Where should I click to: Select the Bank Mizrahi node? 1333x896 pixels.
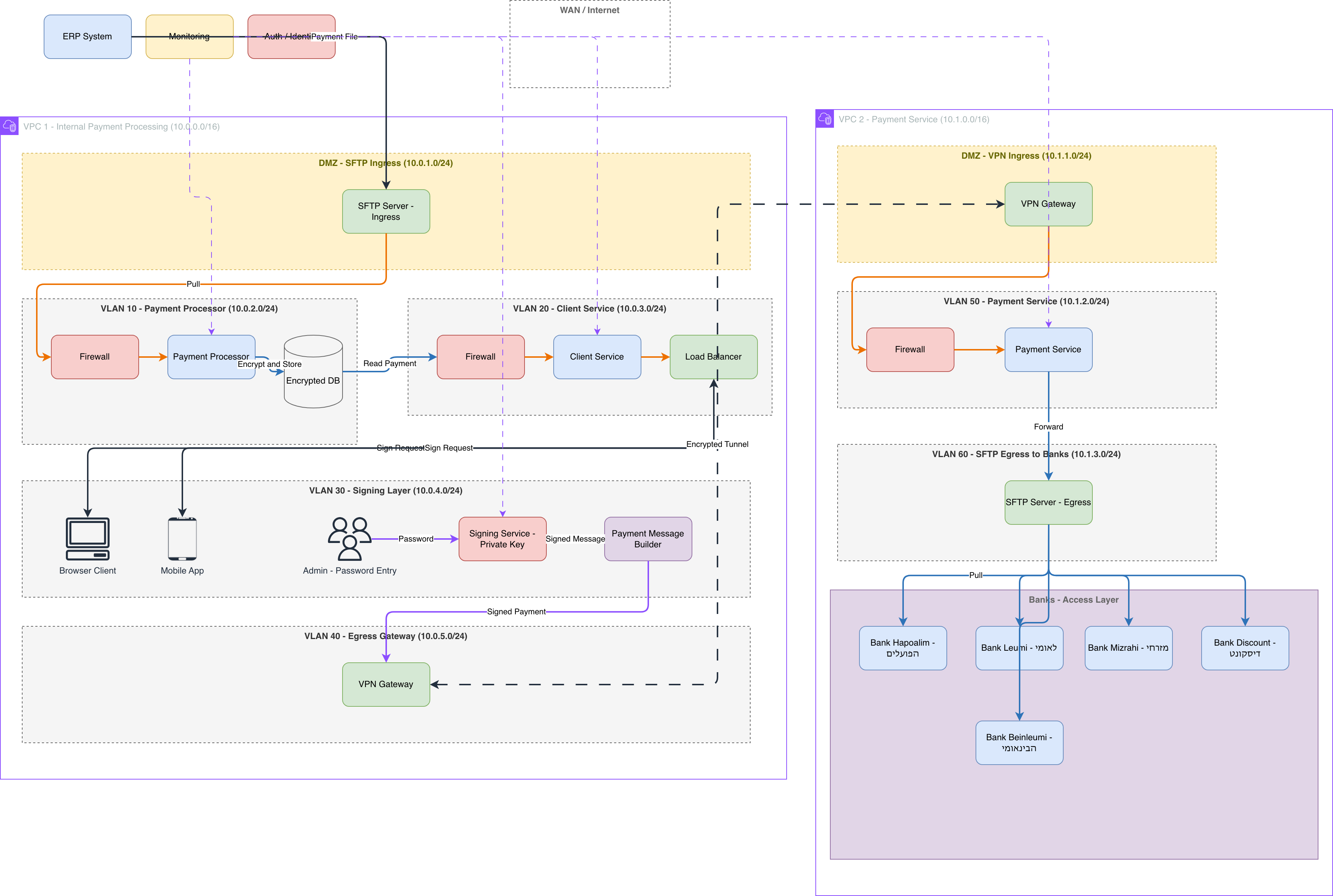coord(1128,648)
